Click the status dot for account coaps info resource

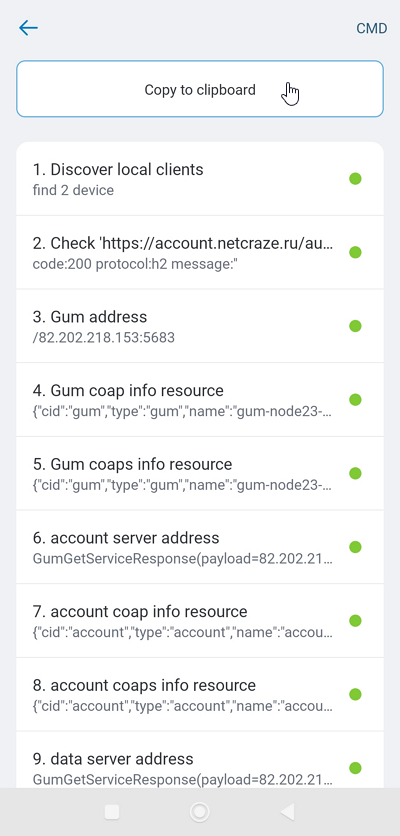coord(355,694)
